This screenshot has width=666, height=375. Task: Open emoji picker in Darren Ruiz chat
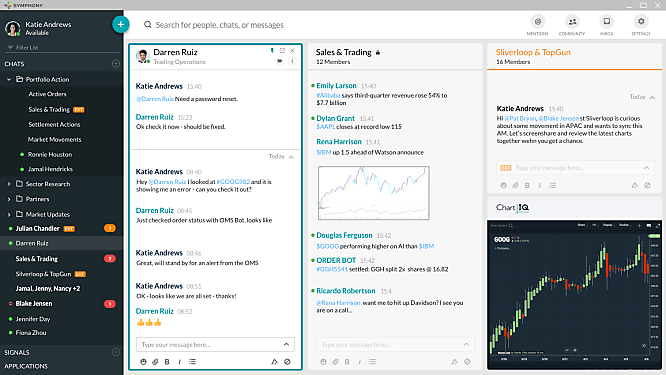click(x=144, y=362)
